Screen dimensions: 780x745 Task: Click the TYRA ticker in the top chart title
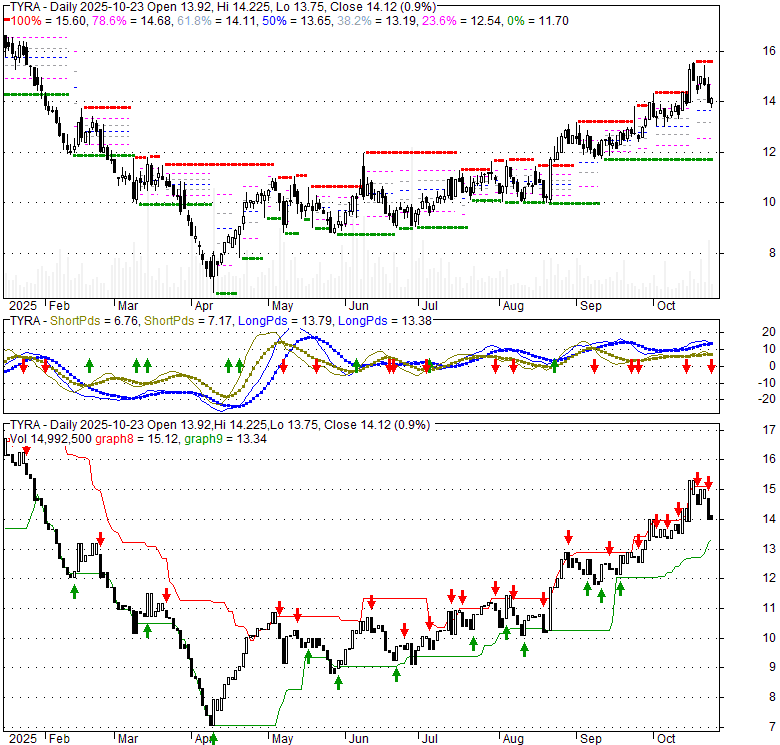(24, 6)
